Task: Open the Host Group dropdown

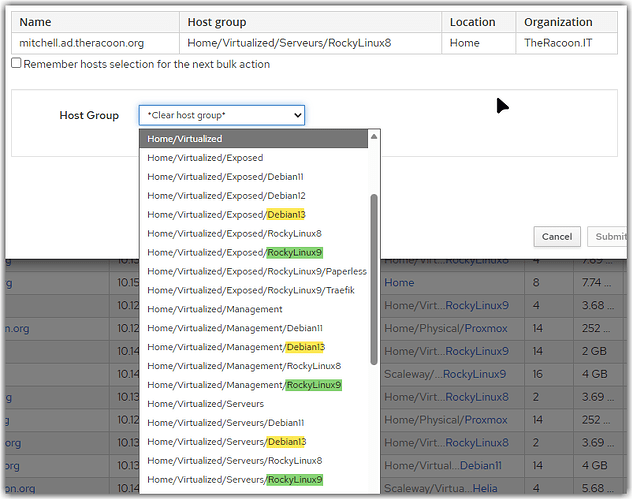Action: (x=221, y=116)
